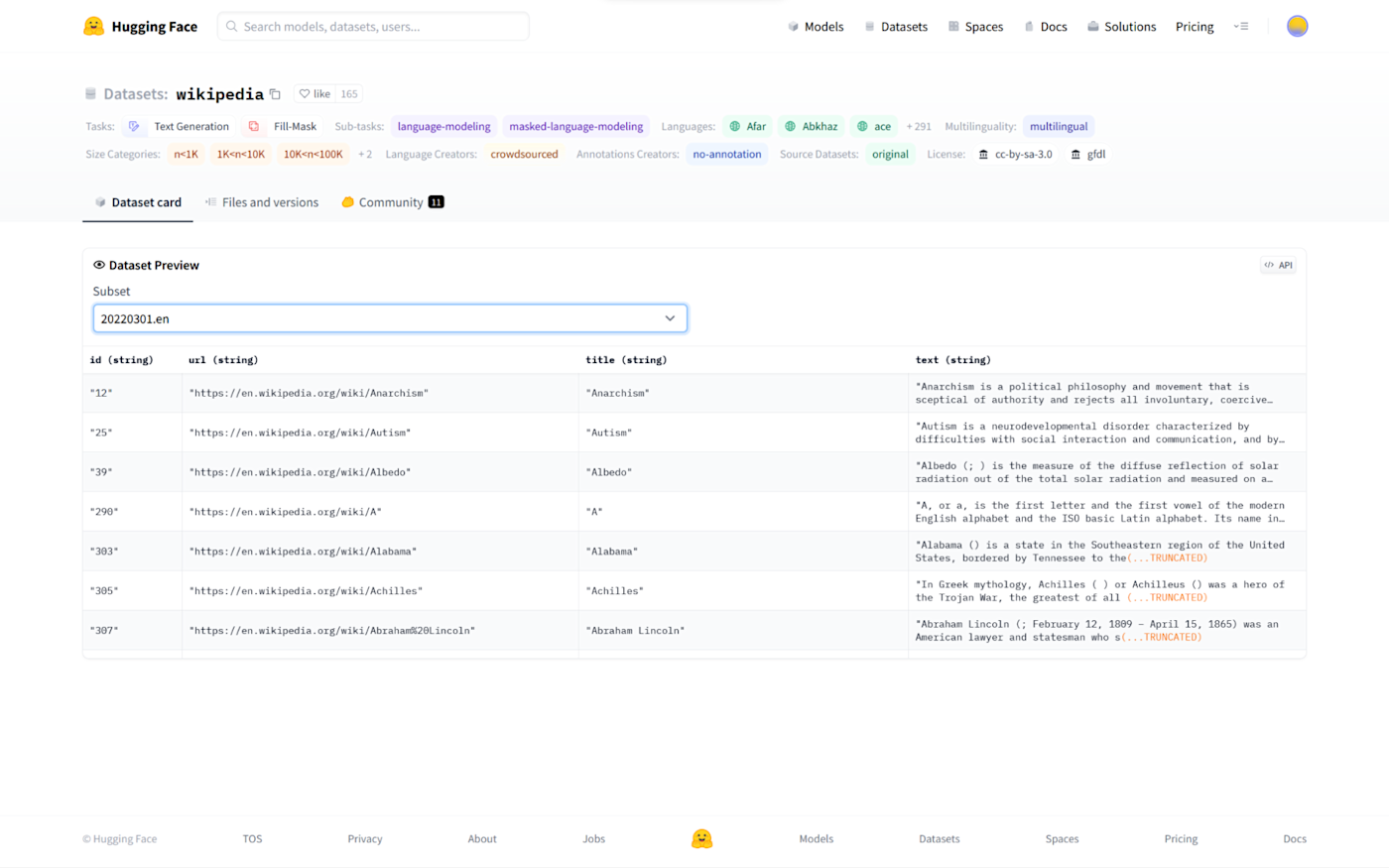Click the globe icon beside Afar
Screen dimensions: 1389x868
735,127
